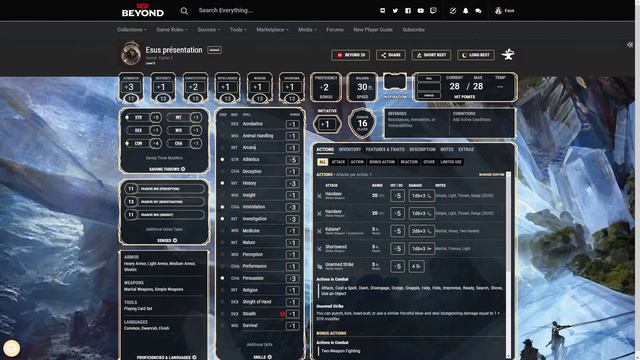Open the Twitch social link icon

pyautogui.click(x=433, y=11)
